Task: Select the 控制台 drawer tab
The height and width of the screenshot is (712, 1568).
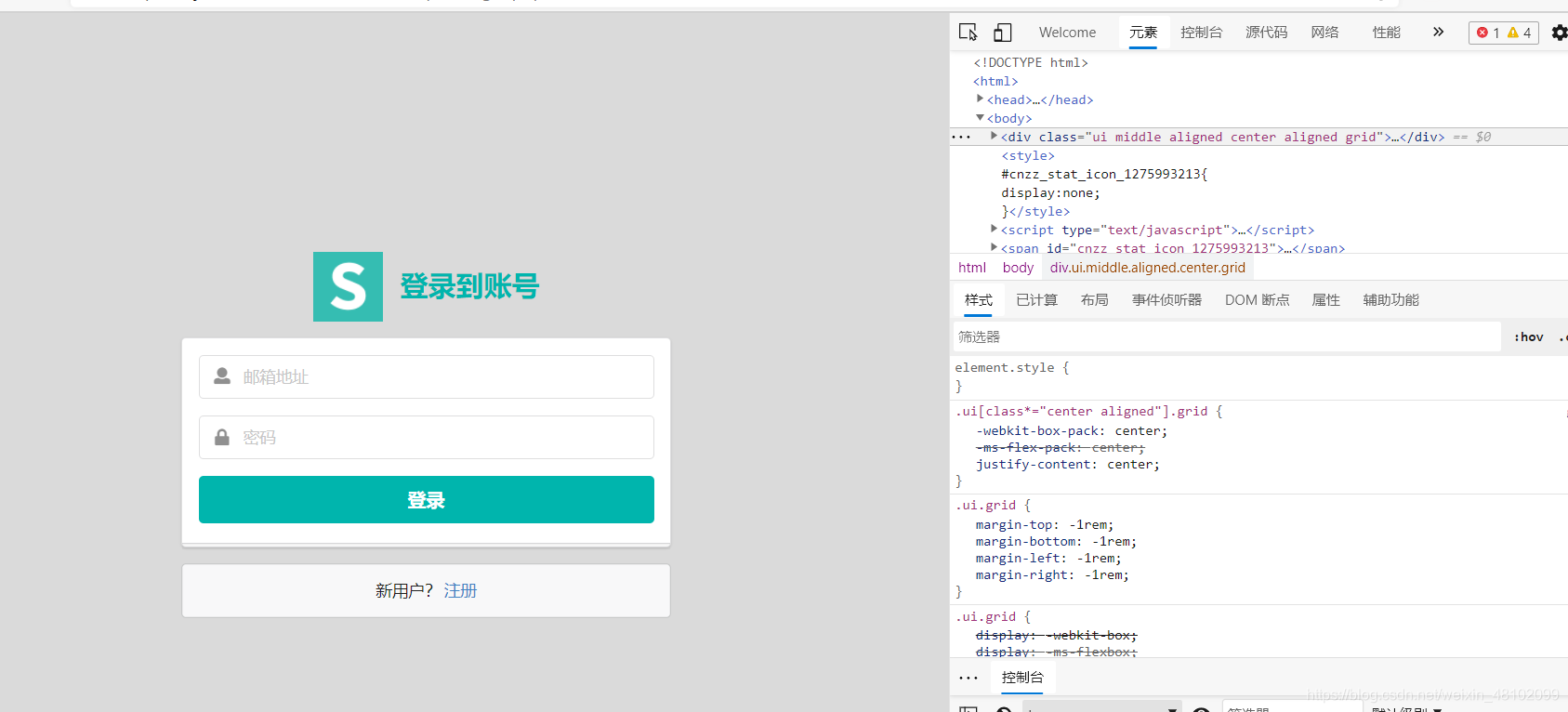Action: coord(1022,678)
